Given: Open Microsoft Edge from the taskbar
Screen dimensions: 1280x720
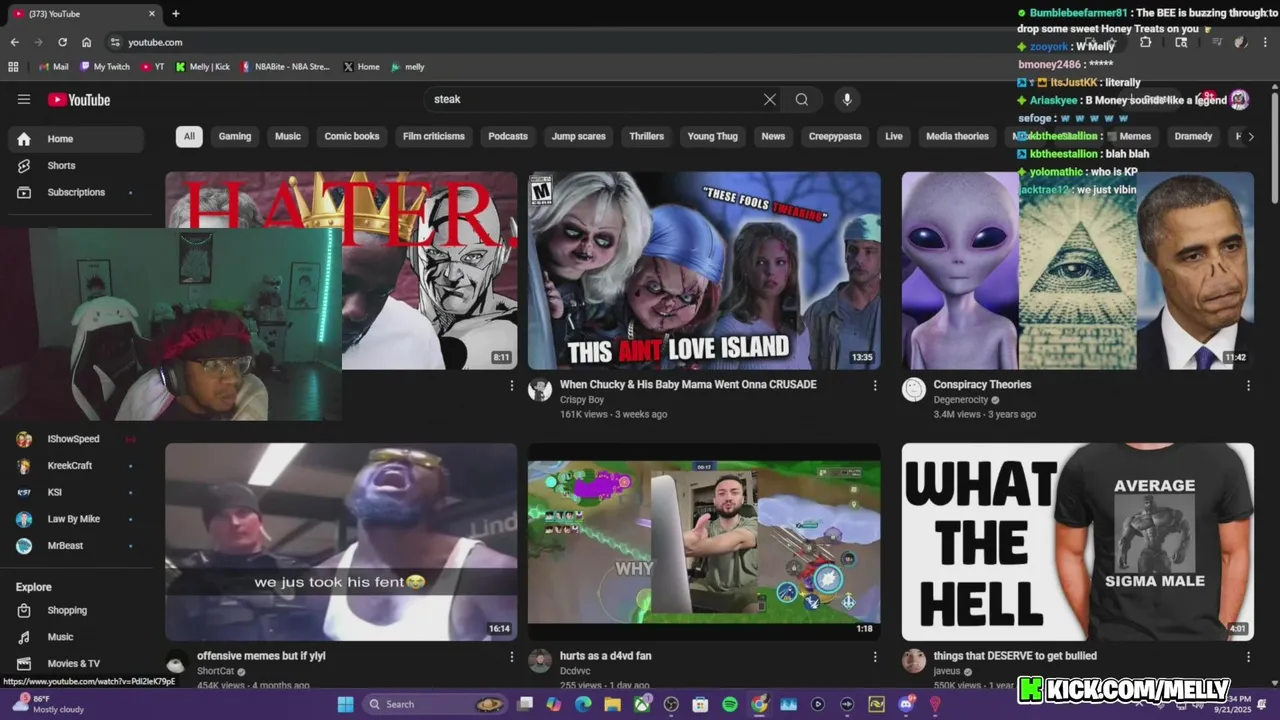Looking at the screenshot, I should pyautogui.click(x=583, y=704).
